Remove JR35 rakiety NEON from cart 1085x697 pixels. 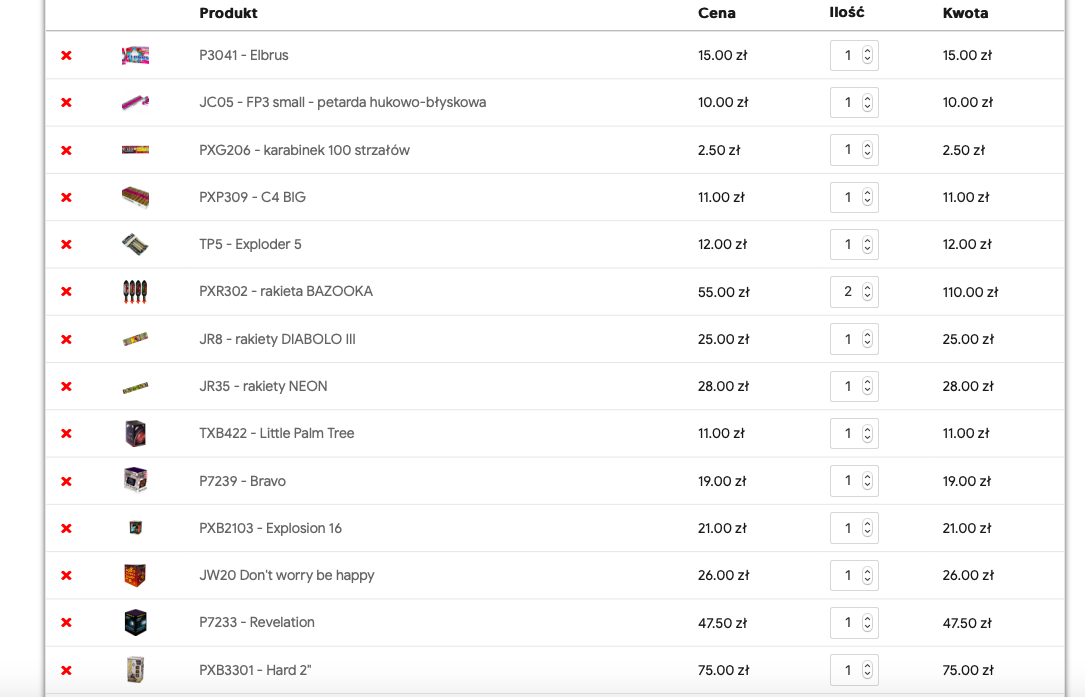click(x=66, y=387)
